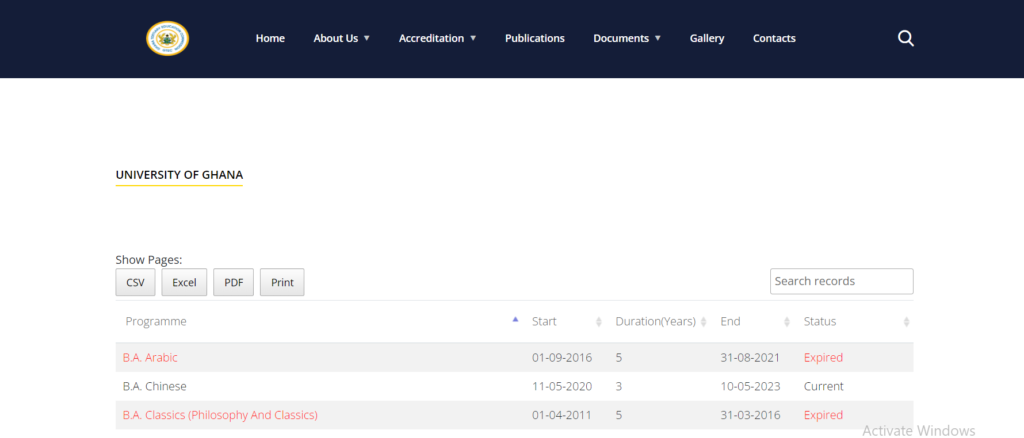The height and width of the screenshot is (438, 1024).
Task: Open the Contacts page
Action: tap(774, 39)
